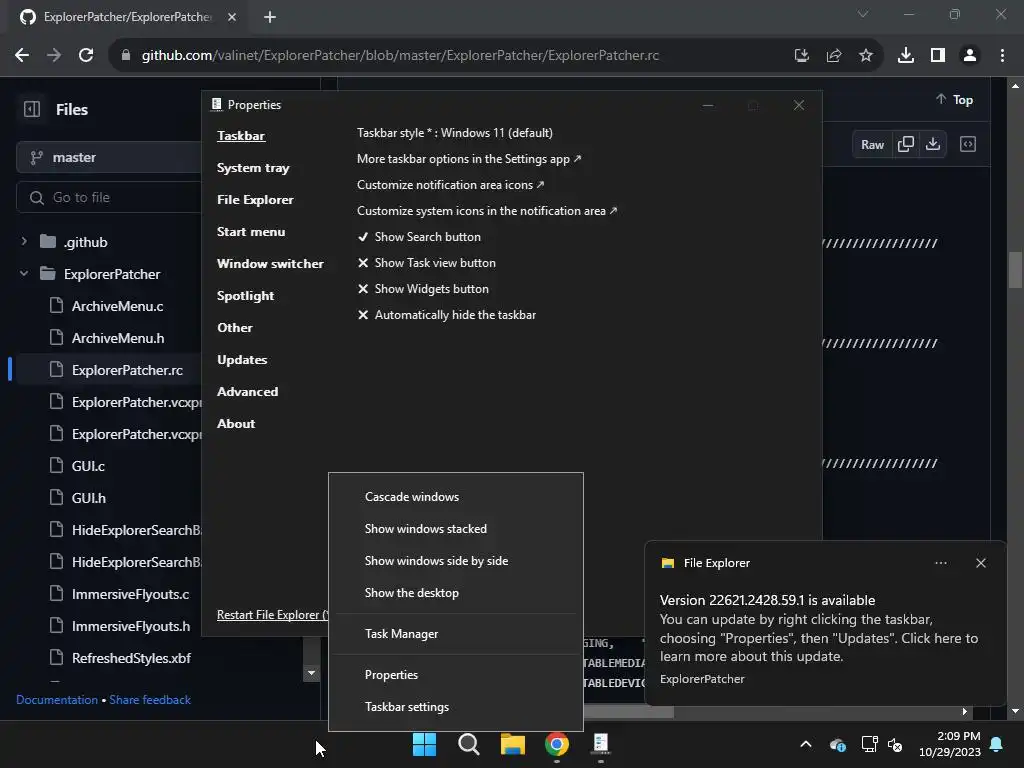Select Properties in the context menu
Image resolution: width=1024 pixels, height=768 pixels.
pyautogui.click(x=456, y=675)
